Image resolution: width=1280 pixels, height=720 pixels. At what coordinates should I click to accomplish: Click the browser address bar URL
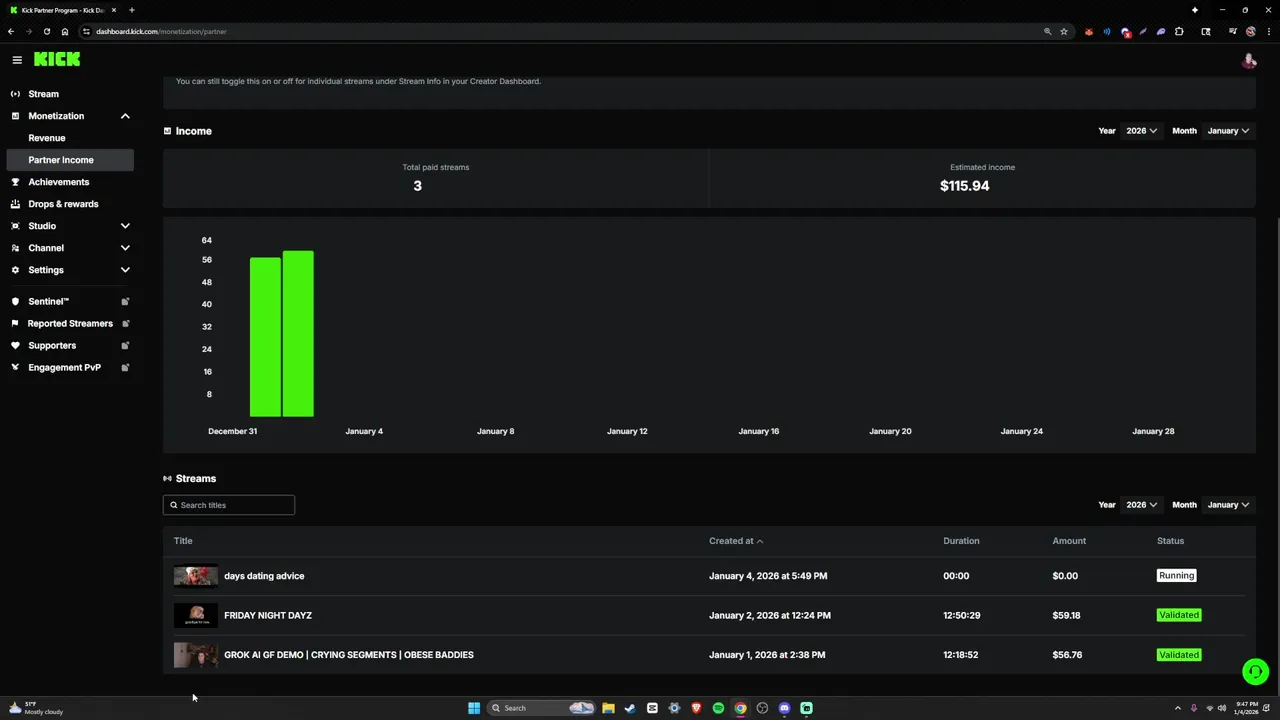pos(161,31)
